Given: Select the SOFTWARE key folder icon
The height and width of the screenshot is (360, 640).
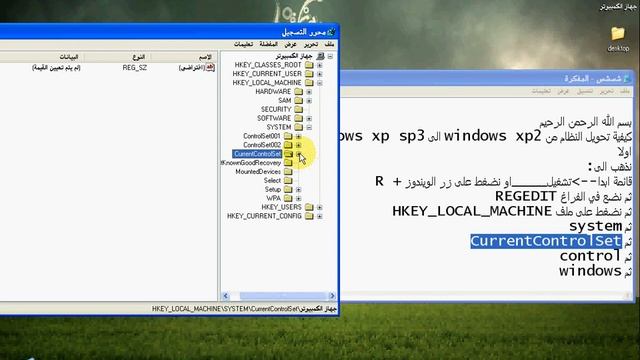Looking at the screenshot, I should pos(299,118).
